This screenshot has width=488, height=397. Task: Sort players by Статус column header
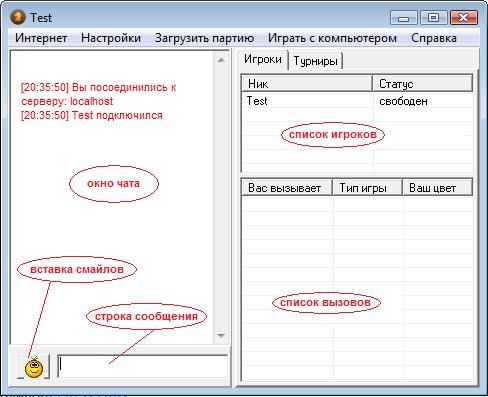[x=422, y=84]
